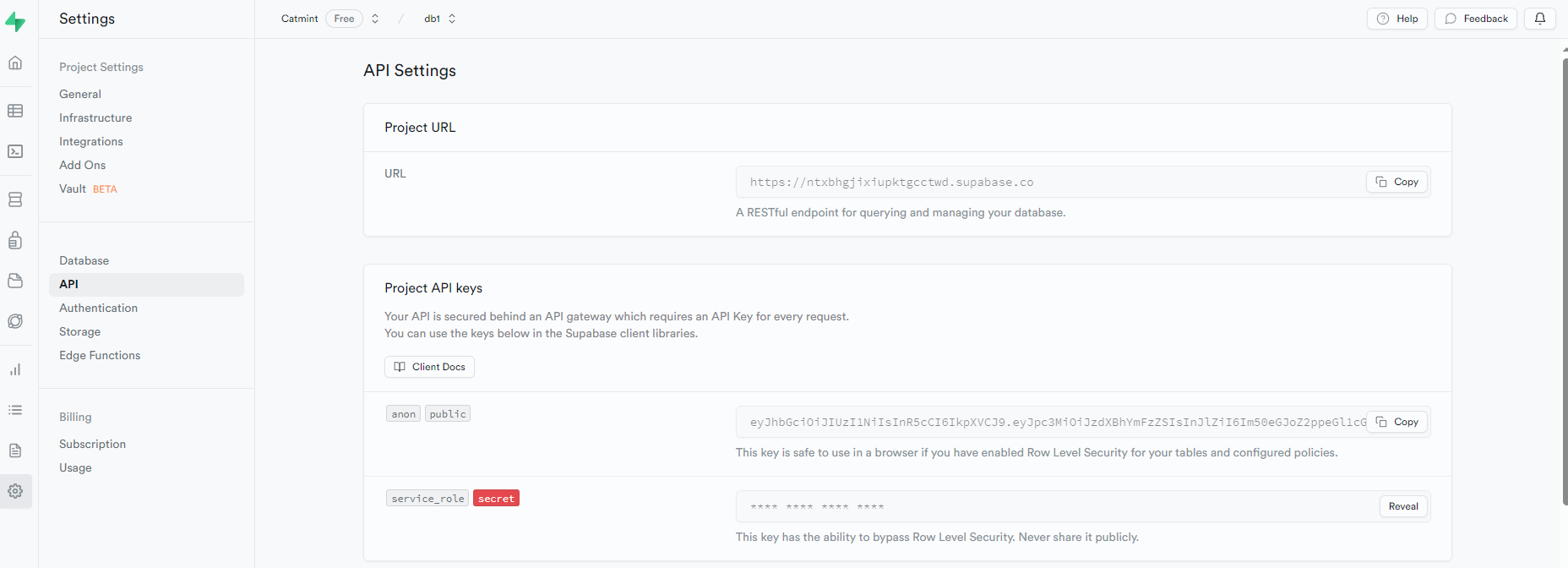Expand the Catmint organization switcher
This screenshot has height=568, width=1568.
pyautogui.click(x=375, y=19)
